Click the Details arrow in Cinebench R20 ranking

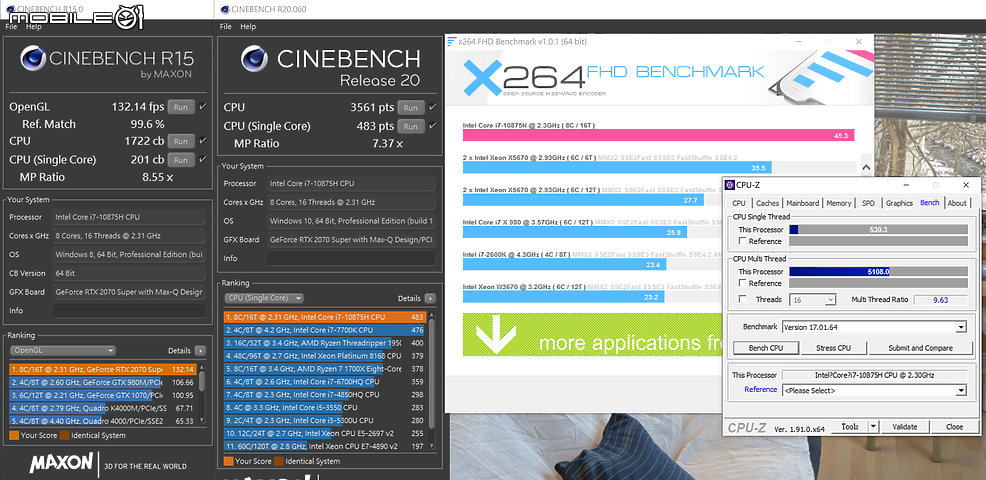point(430,298)
